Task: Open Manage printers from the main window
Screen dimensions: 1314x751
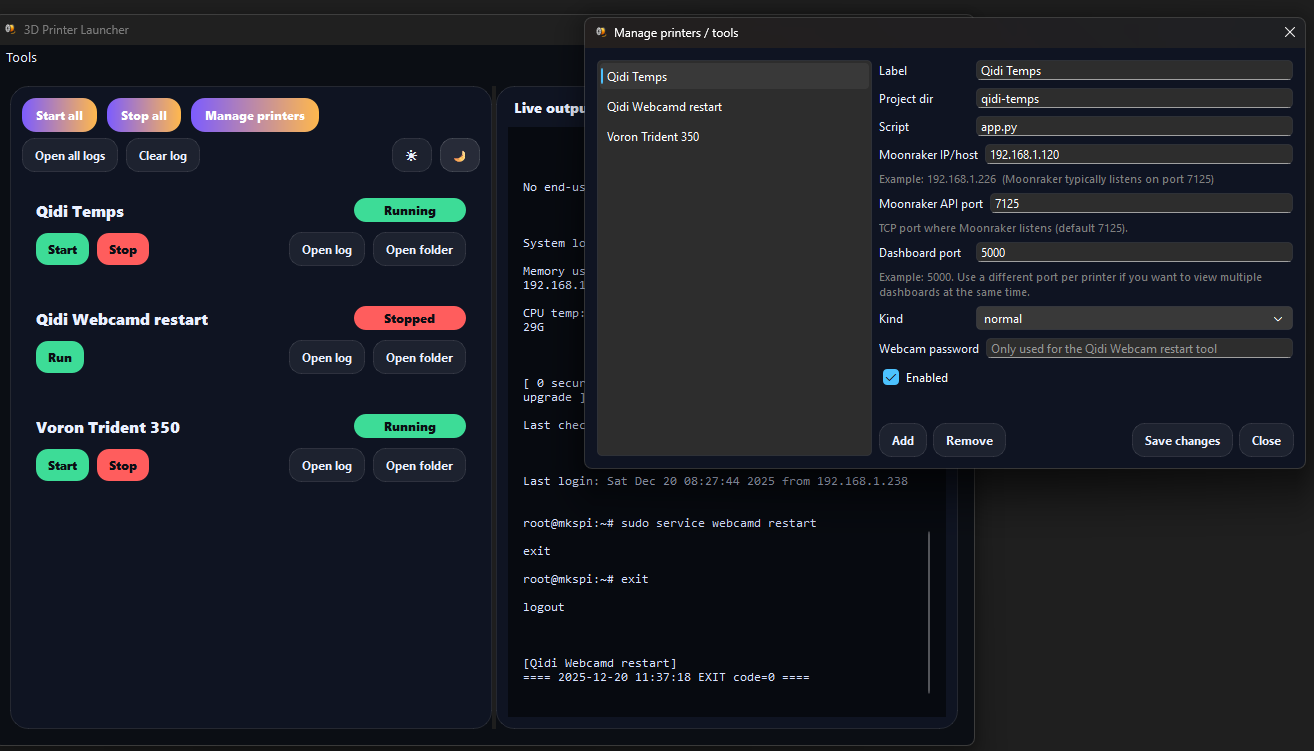Action: (x=255, y=115)
